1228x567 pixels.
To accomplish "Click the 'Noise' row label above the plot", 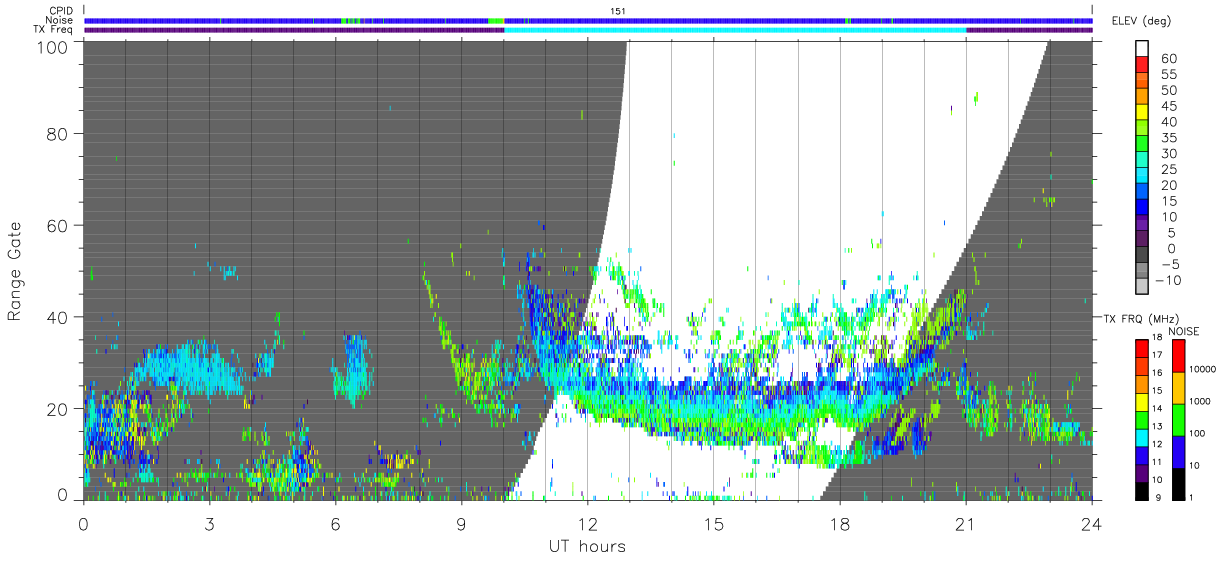I will click(x=60, y=20).
